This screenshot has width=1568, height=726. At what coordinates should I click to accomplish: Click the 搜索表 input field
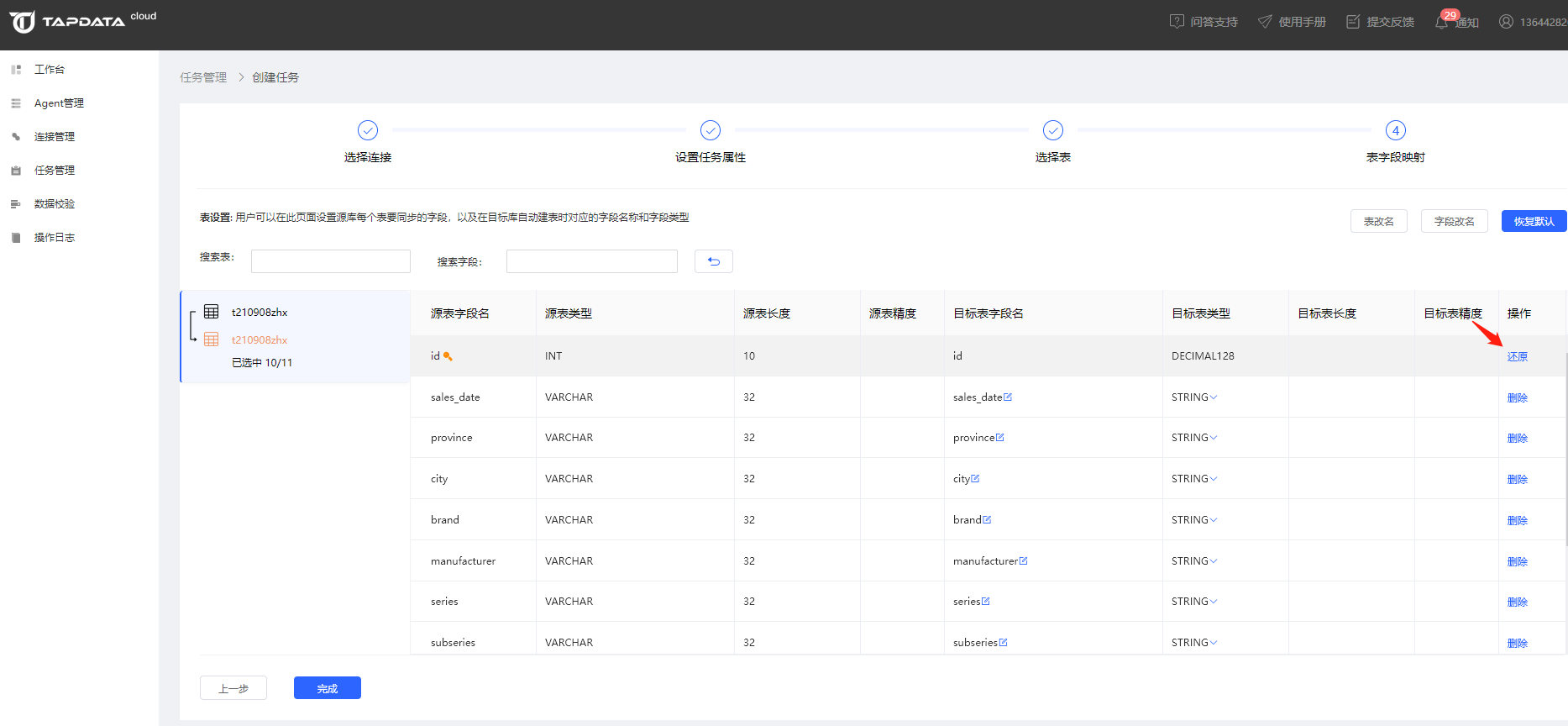click(x=330, y=261)
